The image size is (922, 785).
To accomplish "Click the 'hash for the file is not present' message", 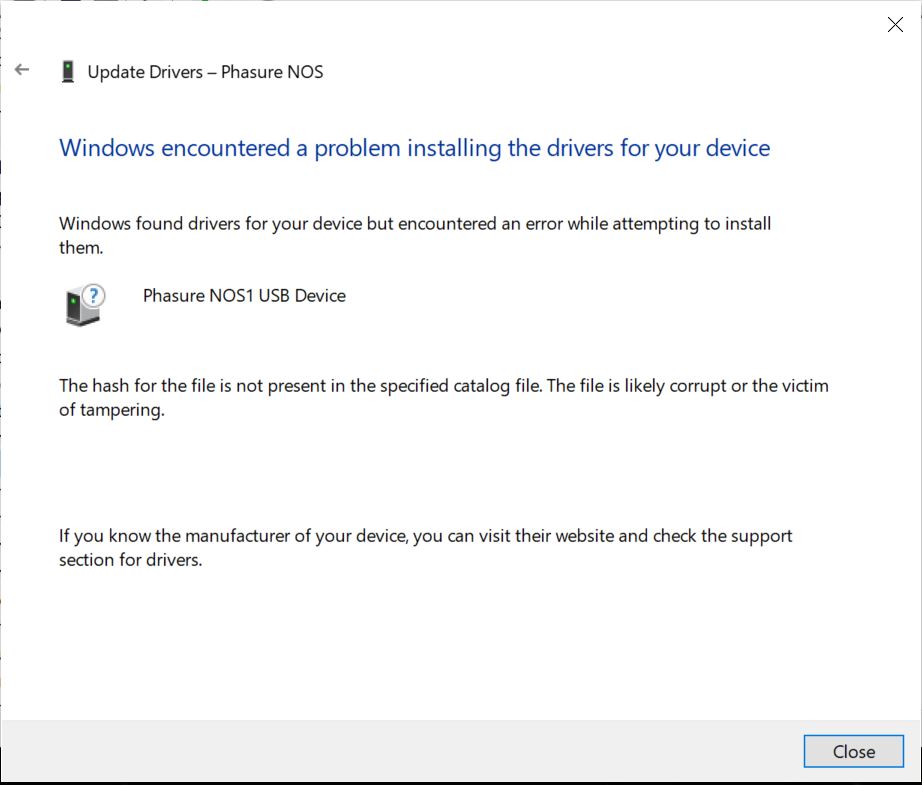I will pos(443,397).
